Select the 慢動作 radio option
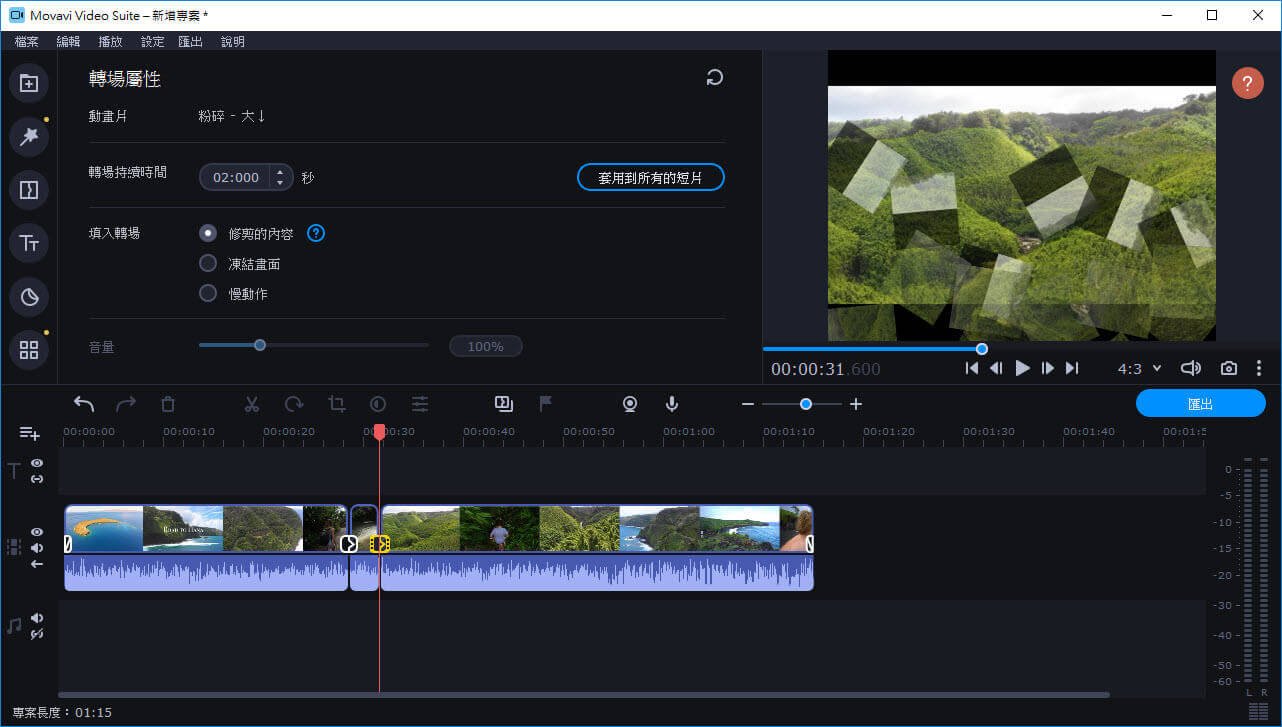This screenshot has width=1282, height=727. (208, 293)
